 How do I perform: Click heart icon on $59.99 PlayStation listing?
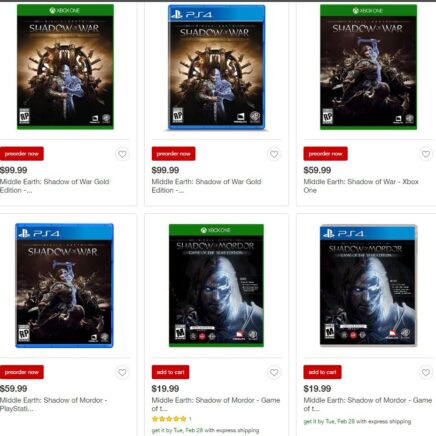[x=122, y=372]
